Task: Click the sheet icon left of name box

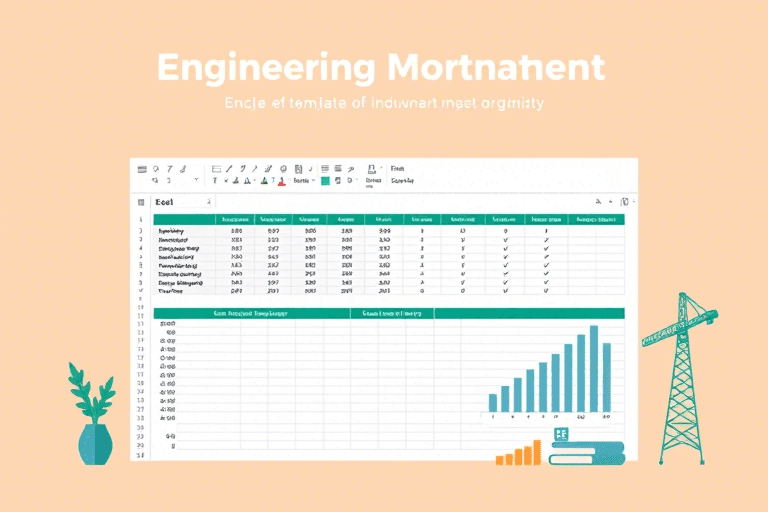Action: [141, 202]
